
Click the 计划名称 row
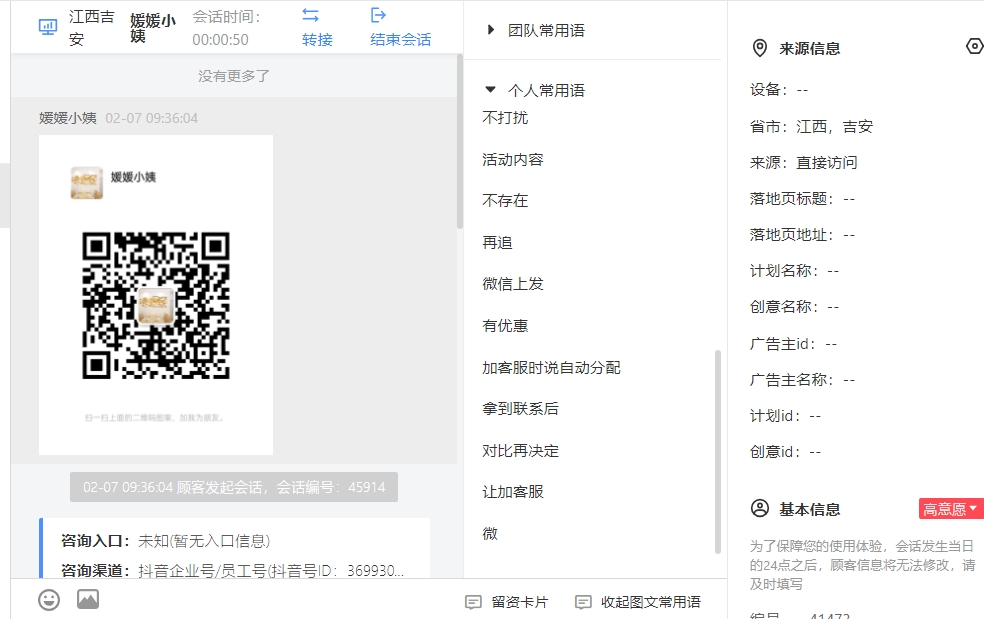(x=794, y=271)
